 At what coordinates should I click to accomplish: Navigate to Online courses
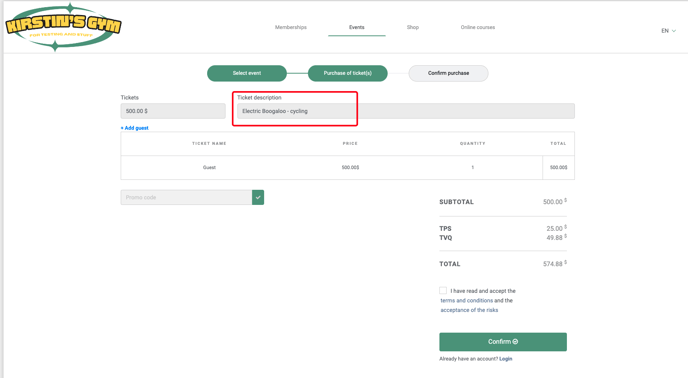[x=478, y=27]
